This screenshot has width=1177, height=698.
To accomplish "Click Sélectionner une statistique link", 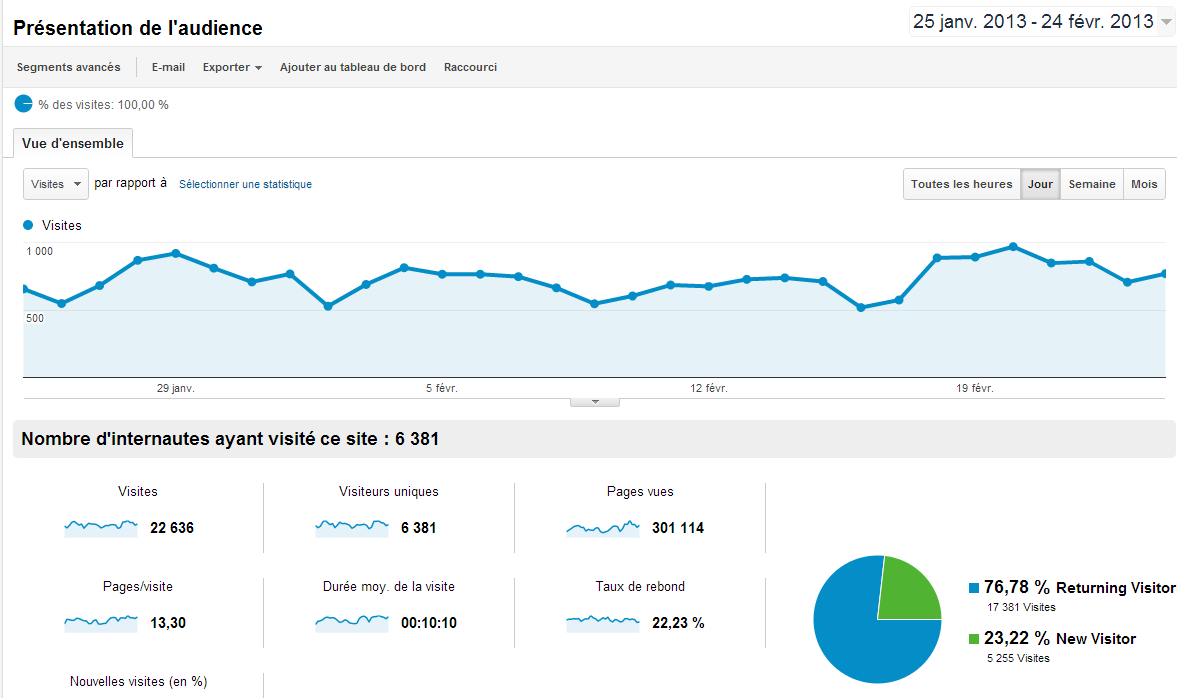I will click(245, 184).
